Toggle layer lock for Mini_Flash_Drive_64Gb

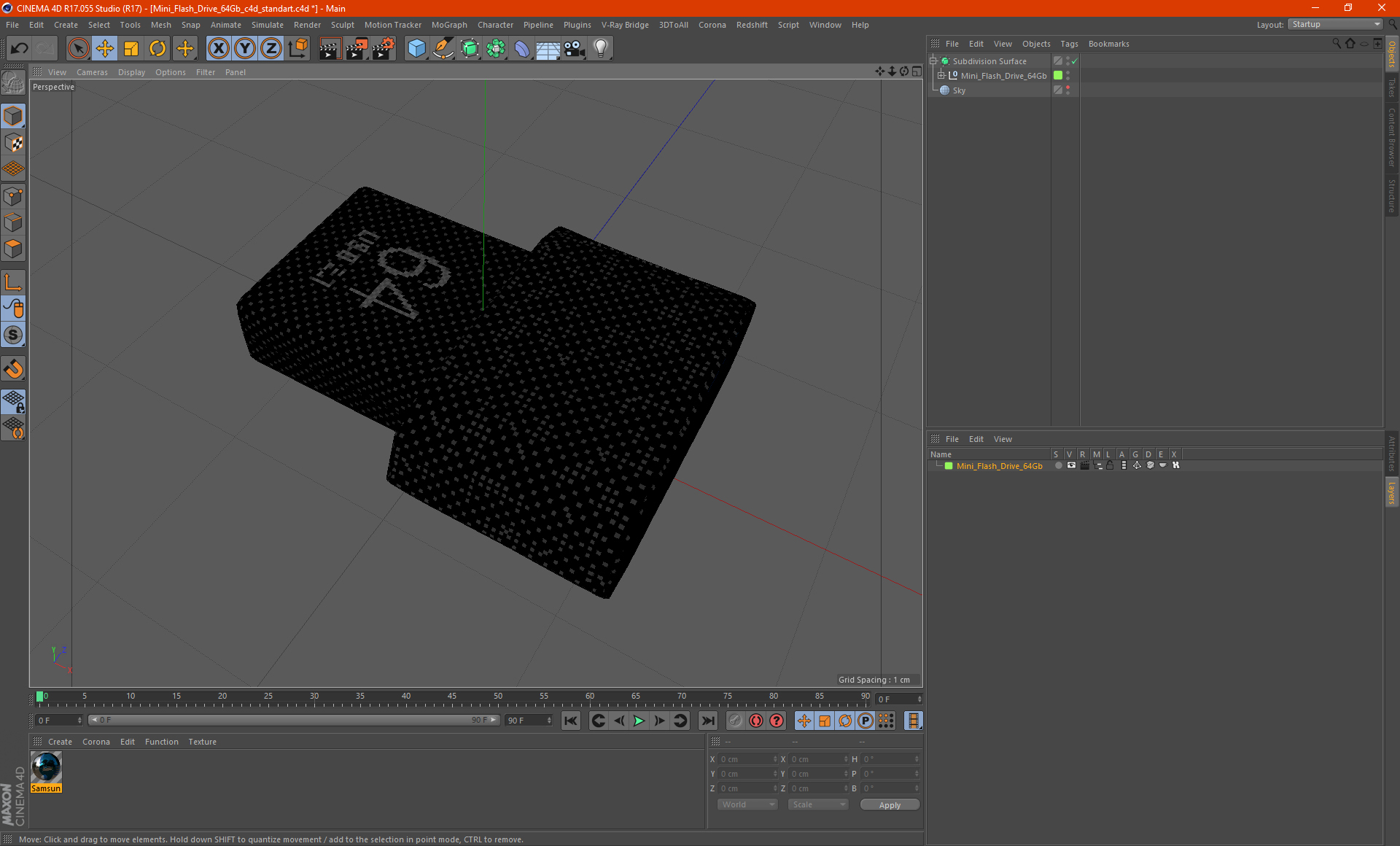click(x=1110, y=465)
